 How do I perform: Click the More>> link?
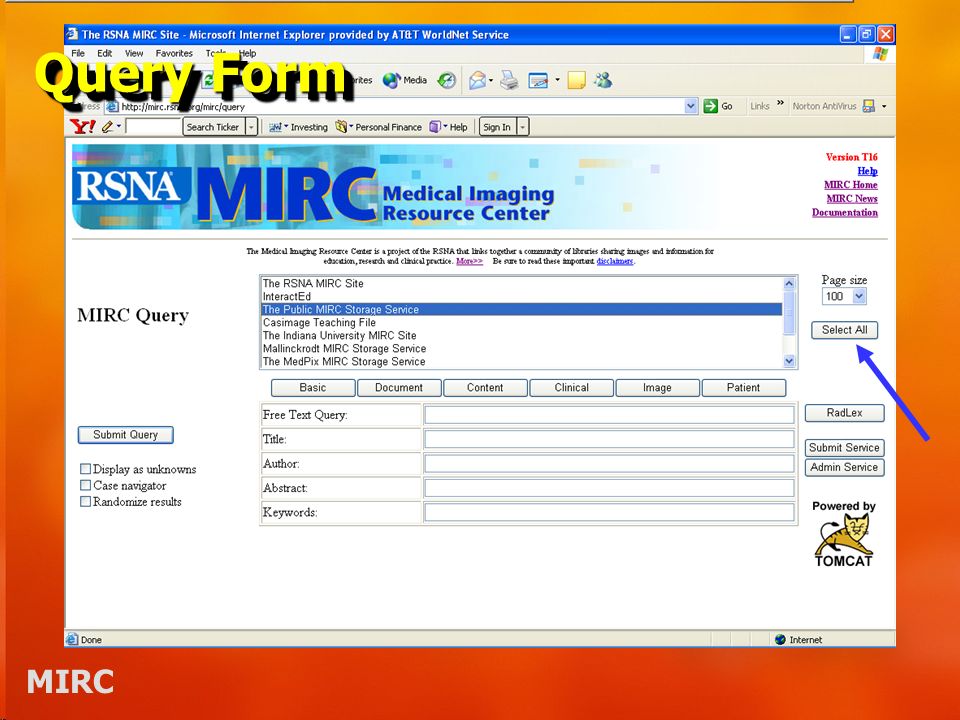pyautogui.click(x=470, y=261)
